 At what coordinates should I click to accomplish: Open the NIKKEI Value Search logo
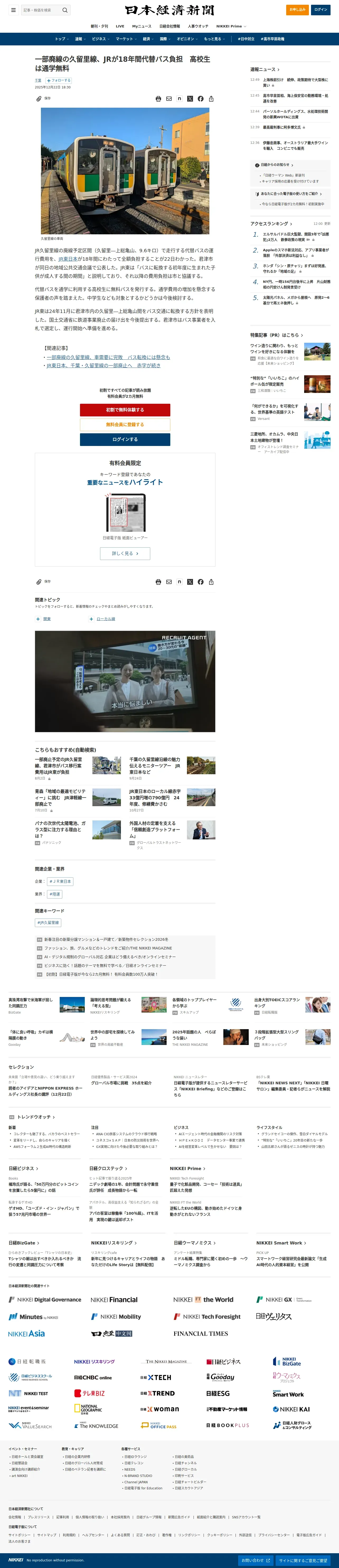click(30, 1425)
